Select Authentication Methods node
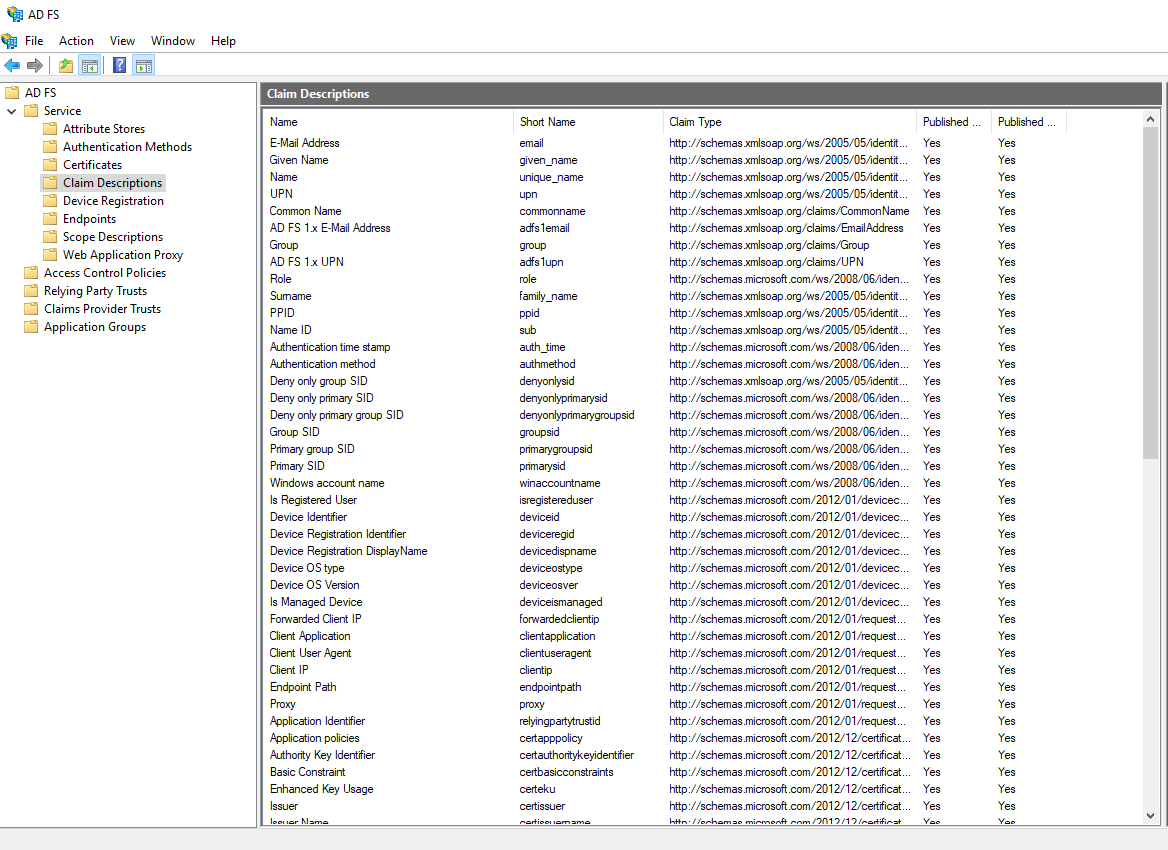The image size is (1168, 850). pos(127,147)
